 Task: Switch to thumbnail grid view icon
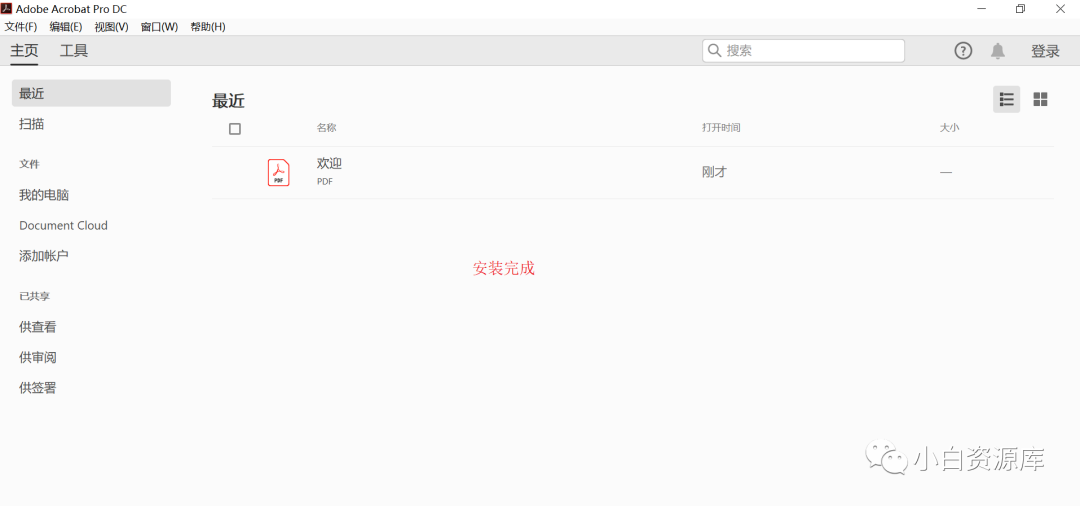(1040, 100)
